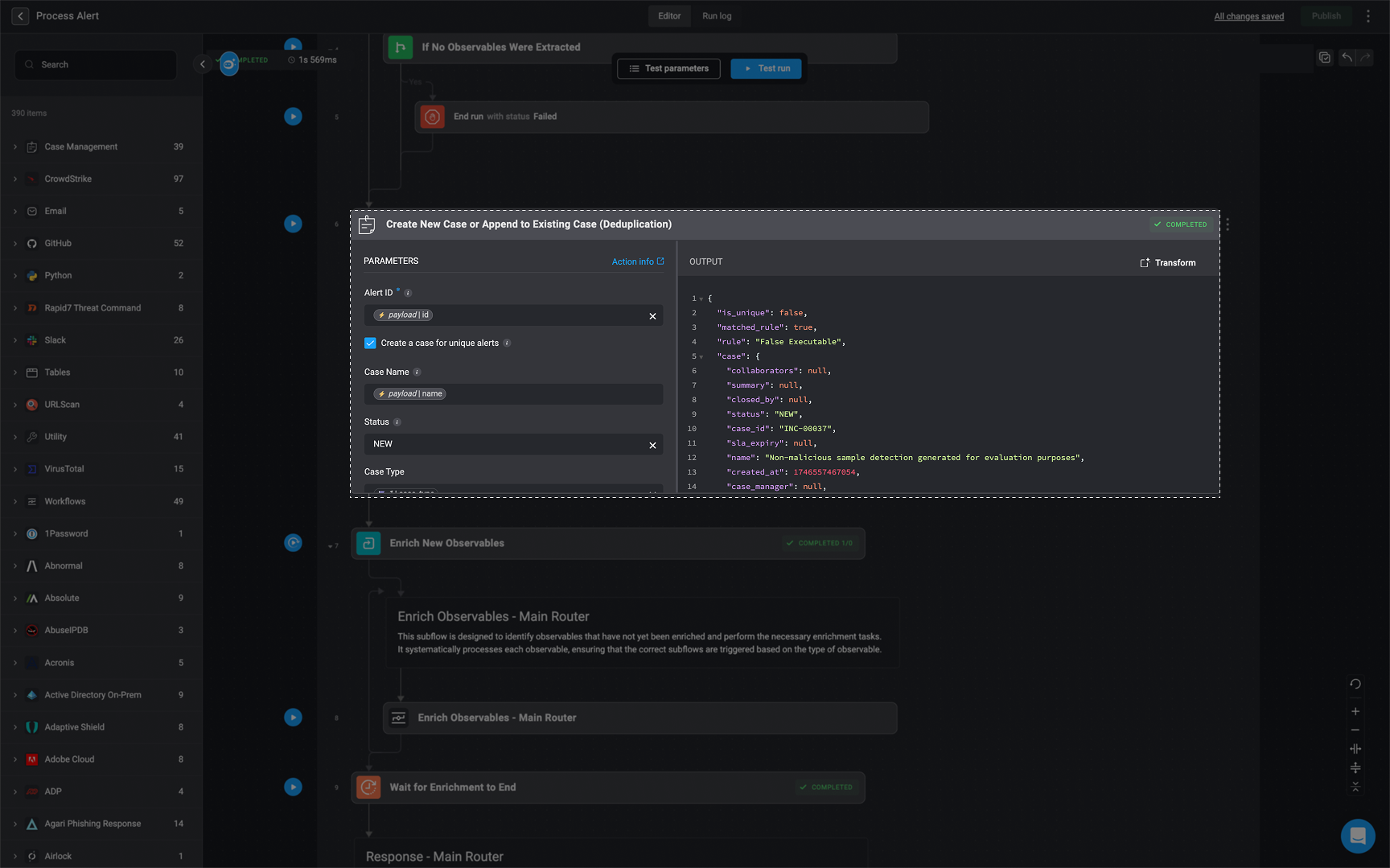1390x868 pixels.
Task: Click the End run stop icon
Action: coord(432,117)
